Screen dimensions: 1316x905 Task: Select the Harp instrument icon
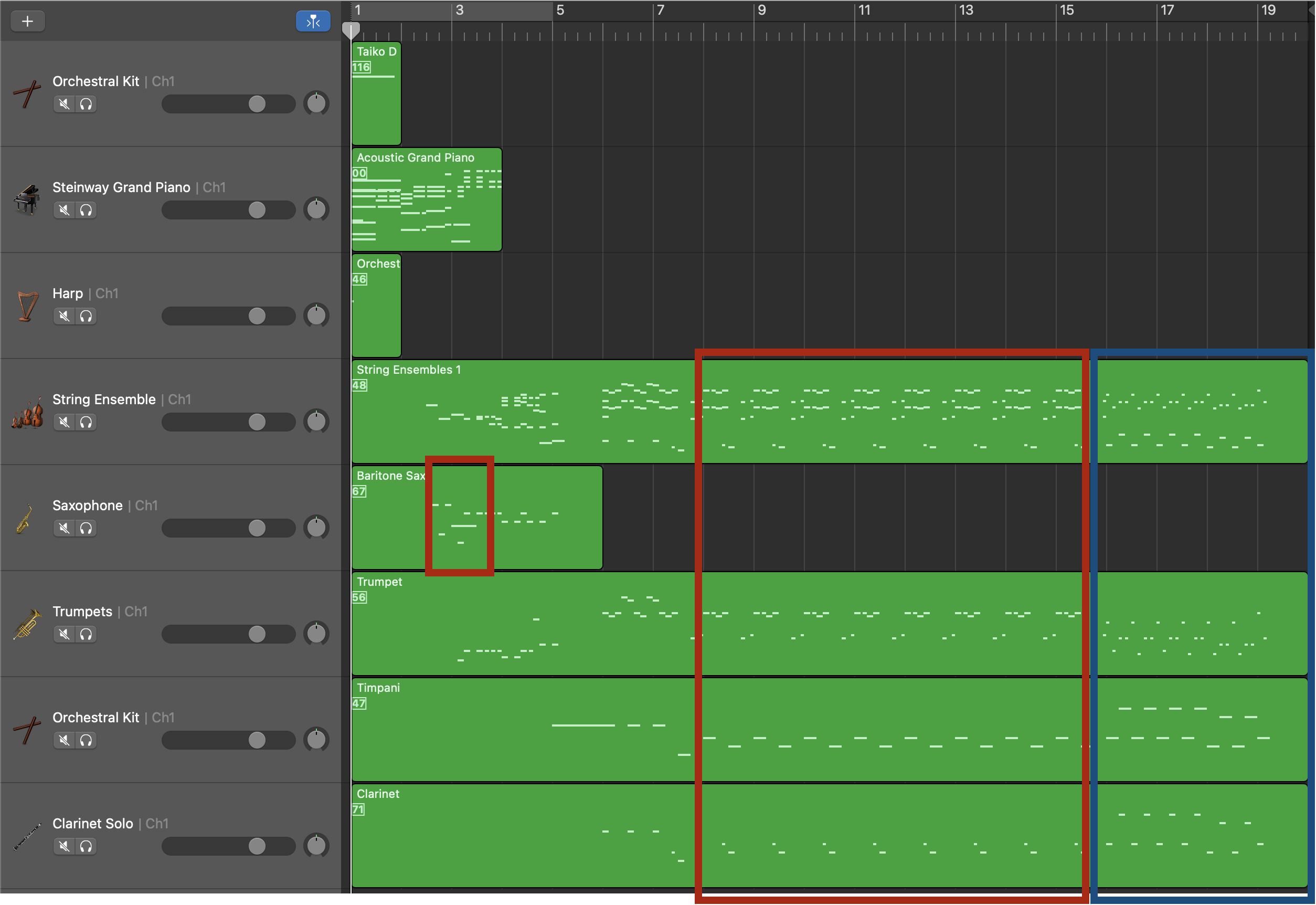(x=26, y=306)
